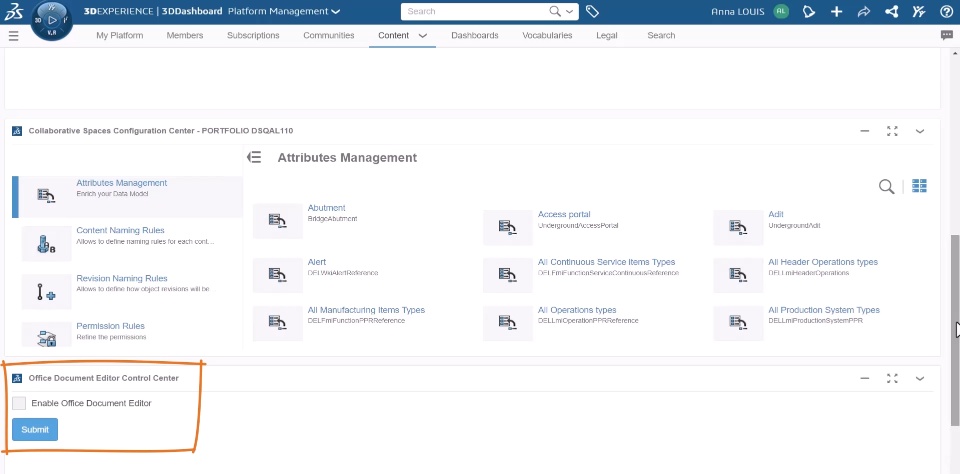Image resolution: width=960 pixels, height=474 pixels.
Task: Toggle the tile view icon
Action: [x=919, y=186]
